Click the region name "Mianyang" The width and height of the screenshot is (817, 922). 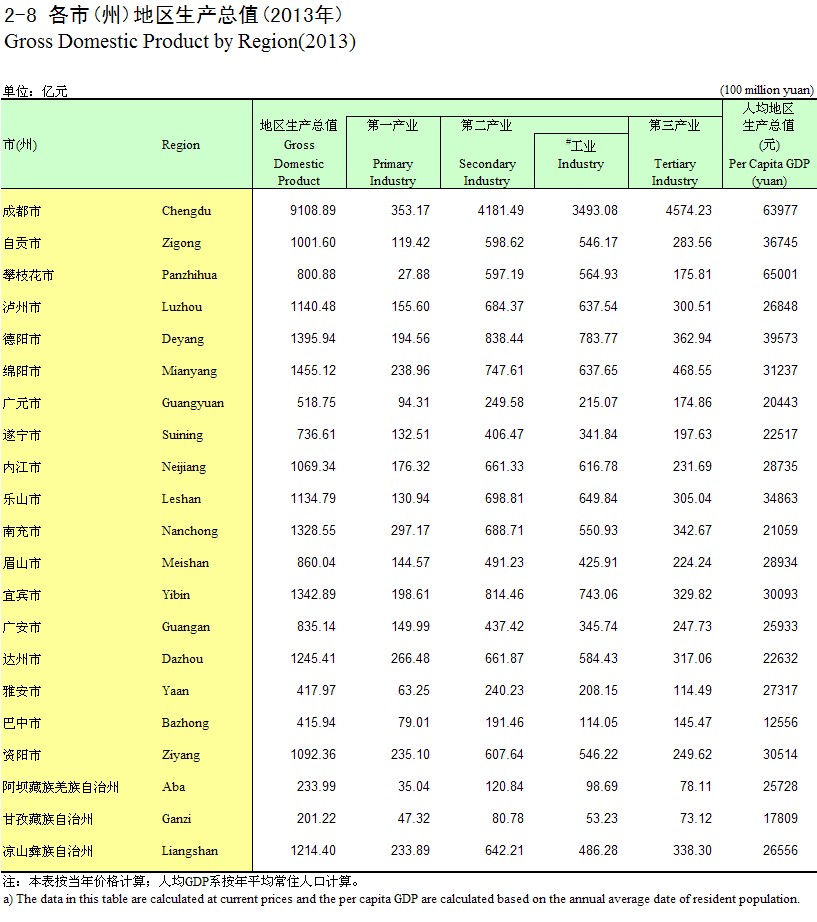tap(189, 371)
